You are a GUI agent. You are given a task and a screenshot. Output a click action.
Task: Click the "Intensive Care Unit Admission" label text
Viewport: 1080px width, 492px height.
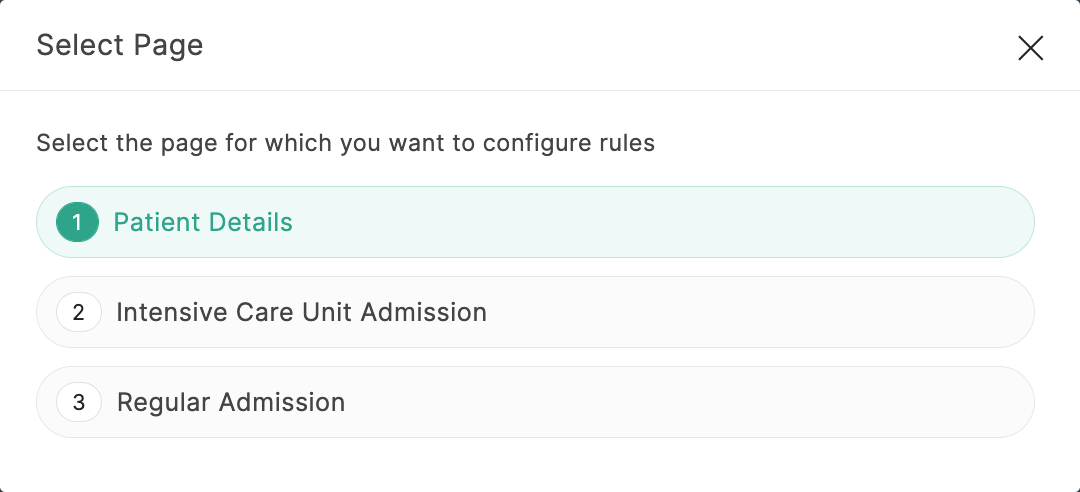tap(301, 312)
